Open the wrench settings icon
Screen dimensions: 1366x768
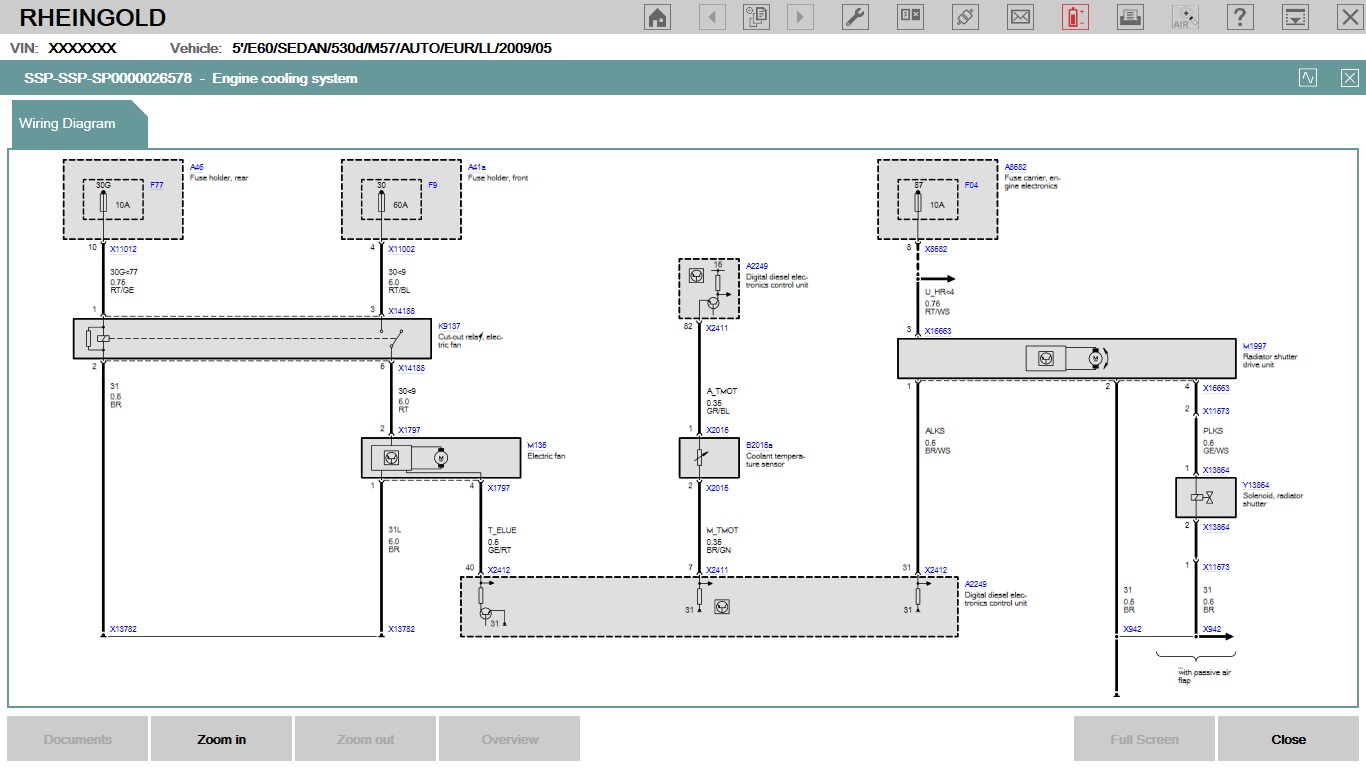[x=855, y=17]
